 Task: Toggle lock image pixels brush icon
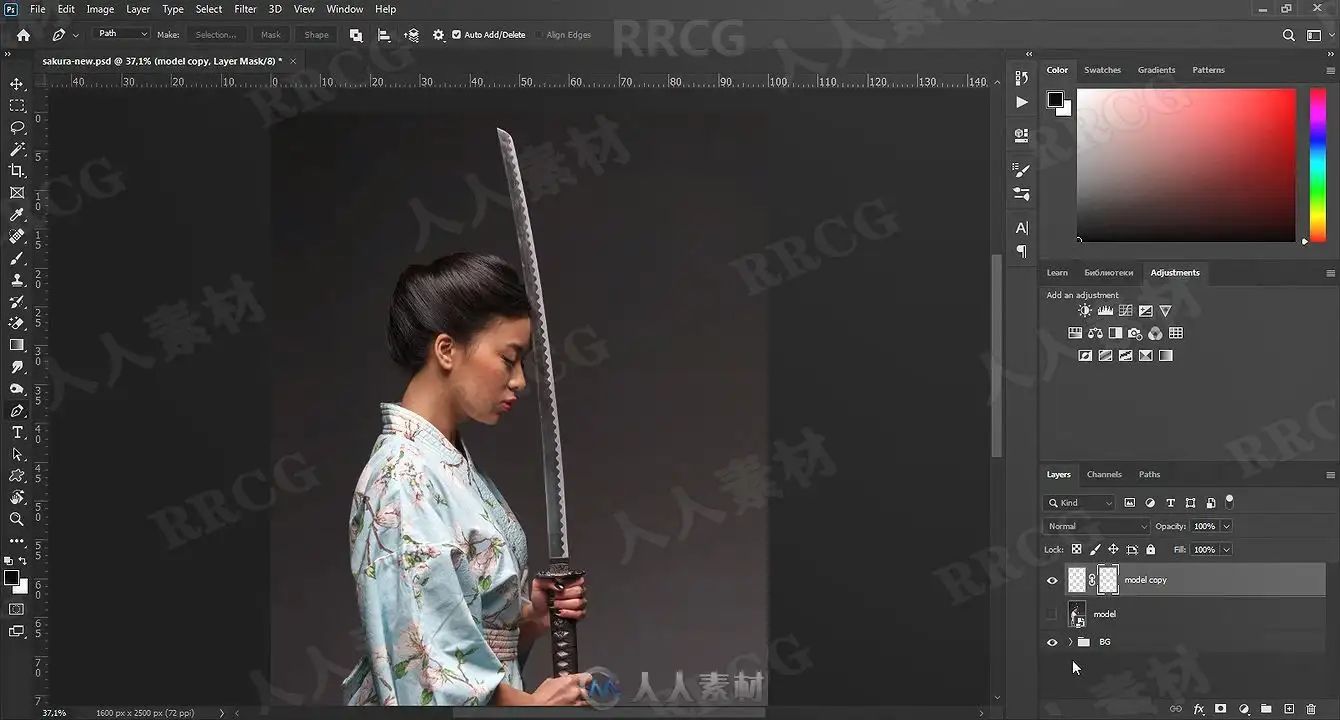click(1095, 550)
